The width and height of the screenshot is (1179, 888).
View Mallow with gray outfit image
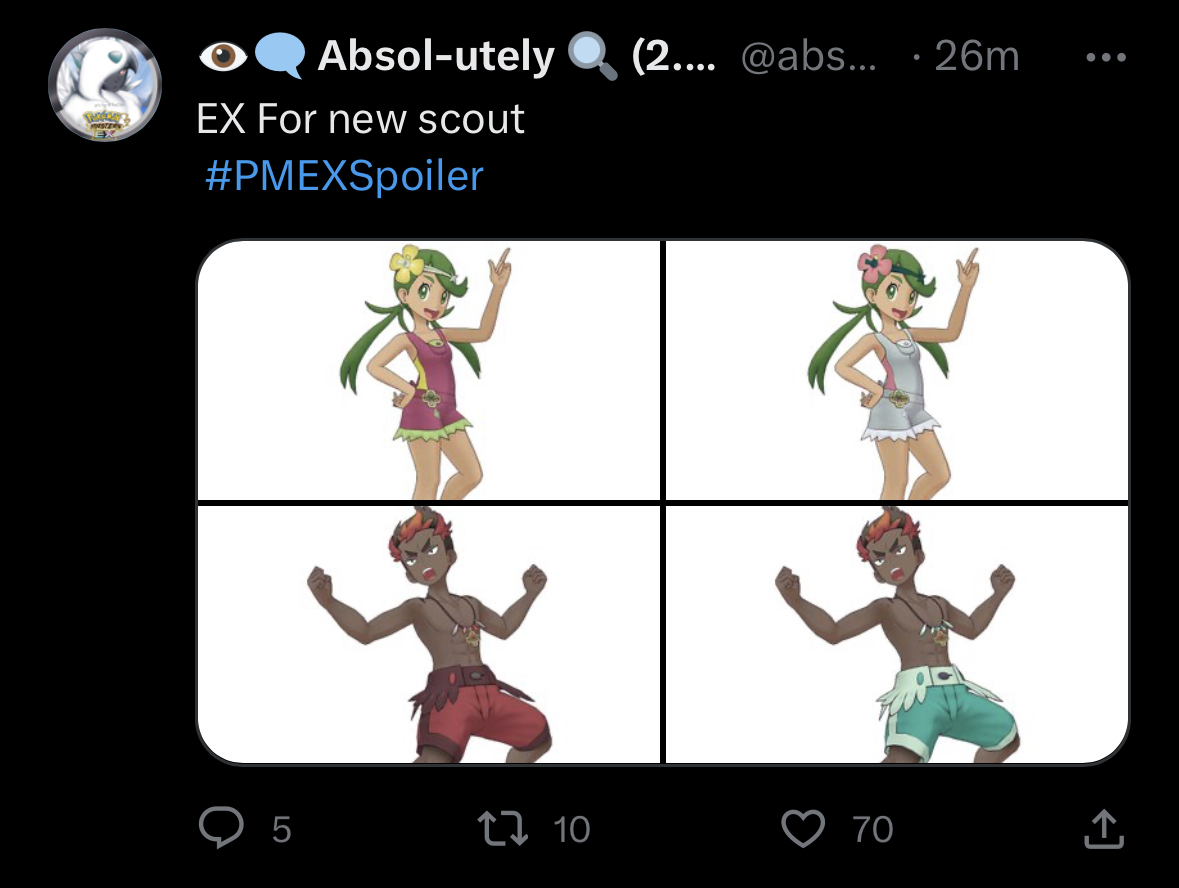(x=897, y=370)
